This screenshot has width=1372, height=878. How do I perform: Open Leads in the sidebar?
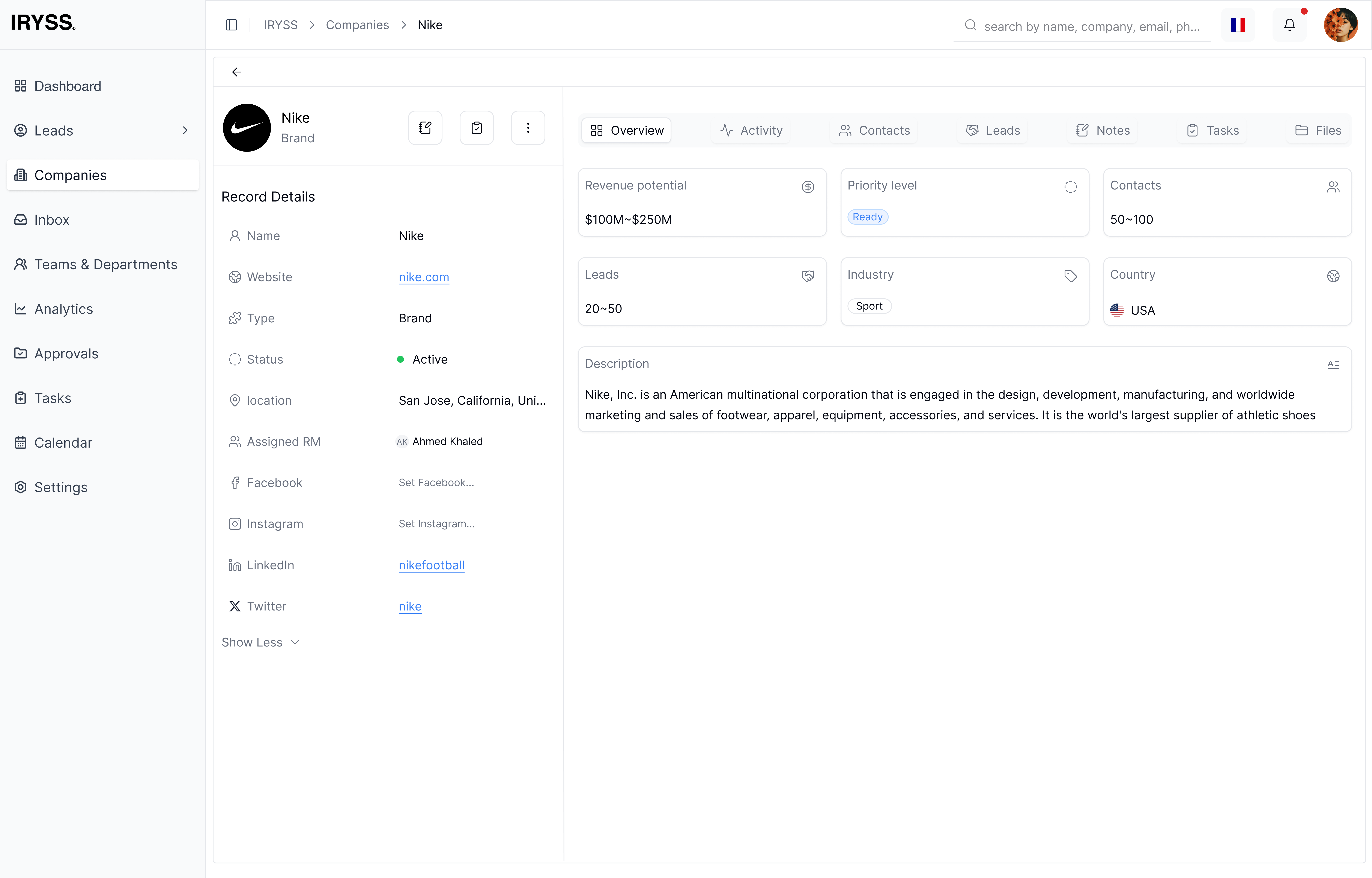click(103, 131)
